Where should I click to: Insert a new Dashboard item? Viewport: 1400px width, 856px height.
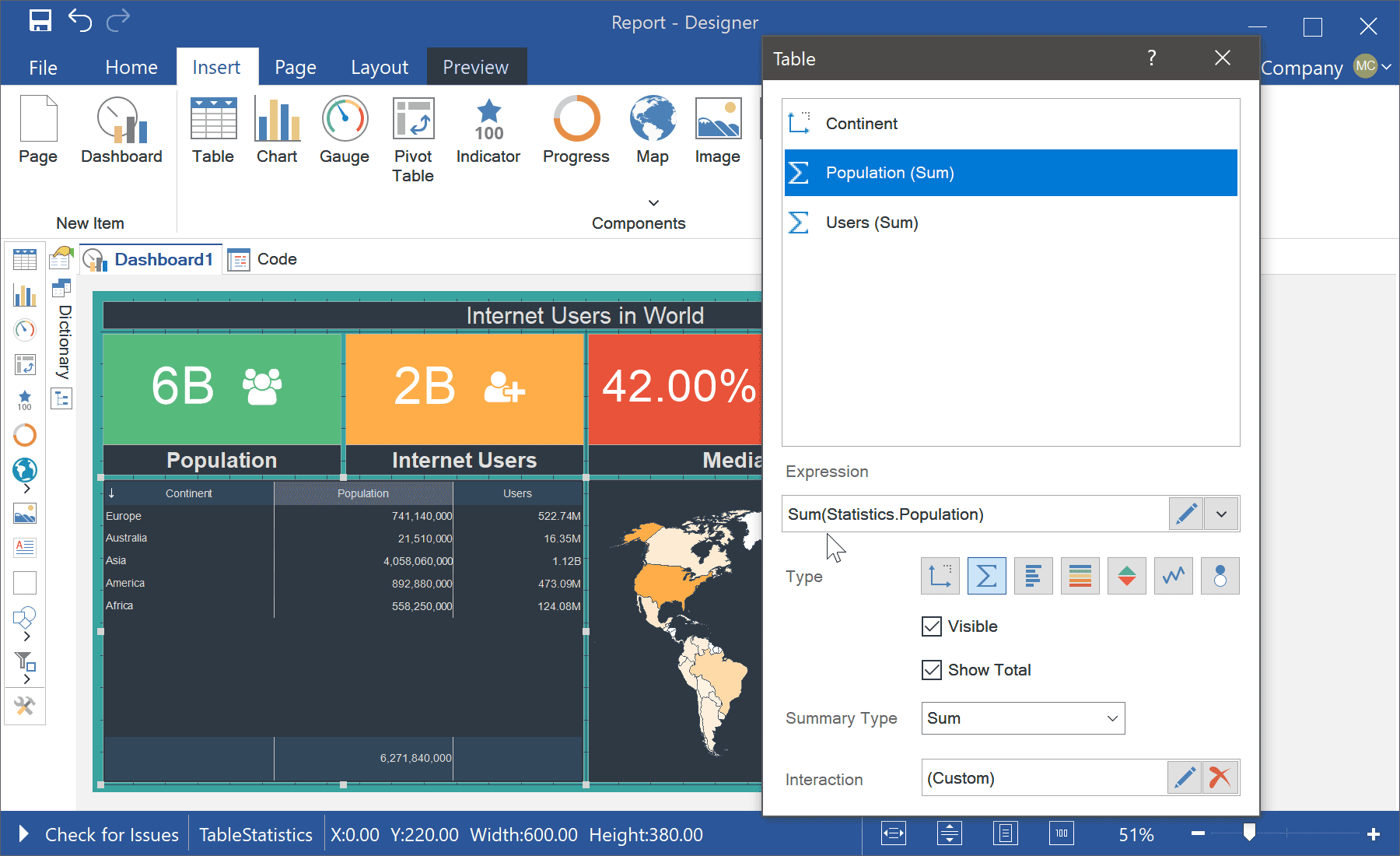[122, 130]
